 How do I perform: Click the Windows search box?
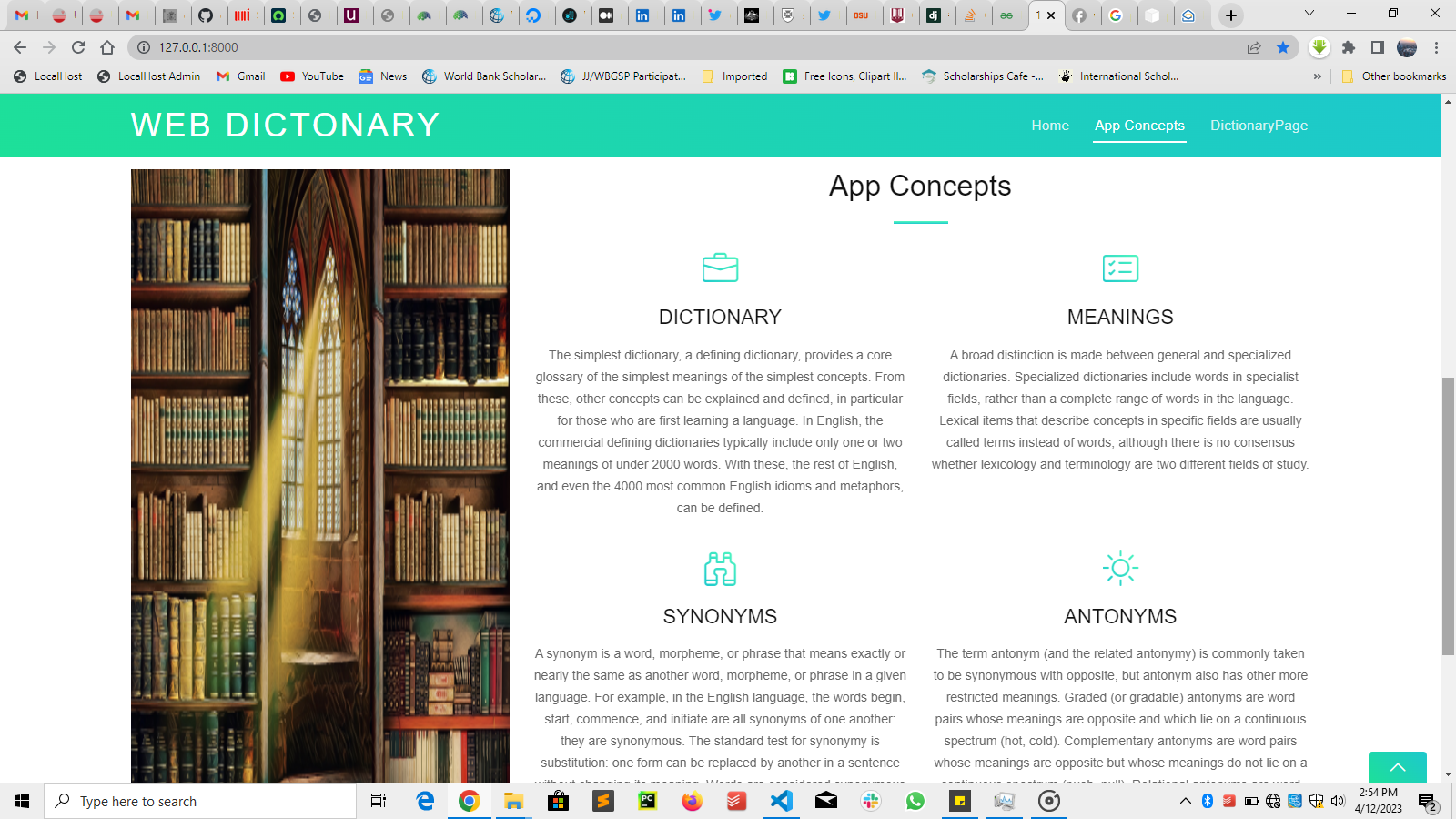200,801
